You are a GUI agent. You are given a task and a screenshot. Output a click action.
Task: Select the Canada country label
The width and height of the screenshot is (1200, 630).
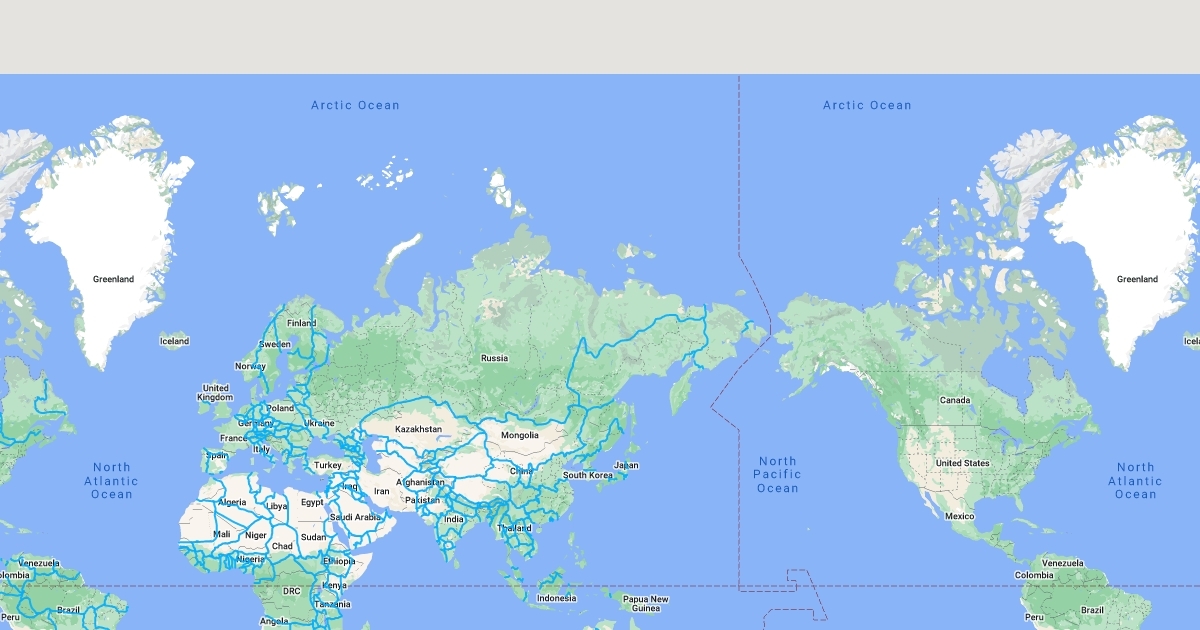(955, 400)
